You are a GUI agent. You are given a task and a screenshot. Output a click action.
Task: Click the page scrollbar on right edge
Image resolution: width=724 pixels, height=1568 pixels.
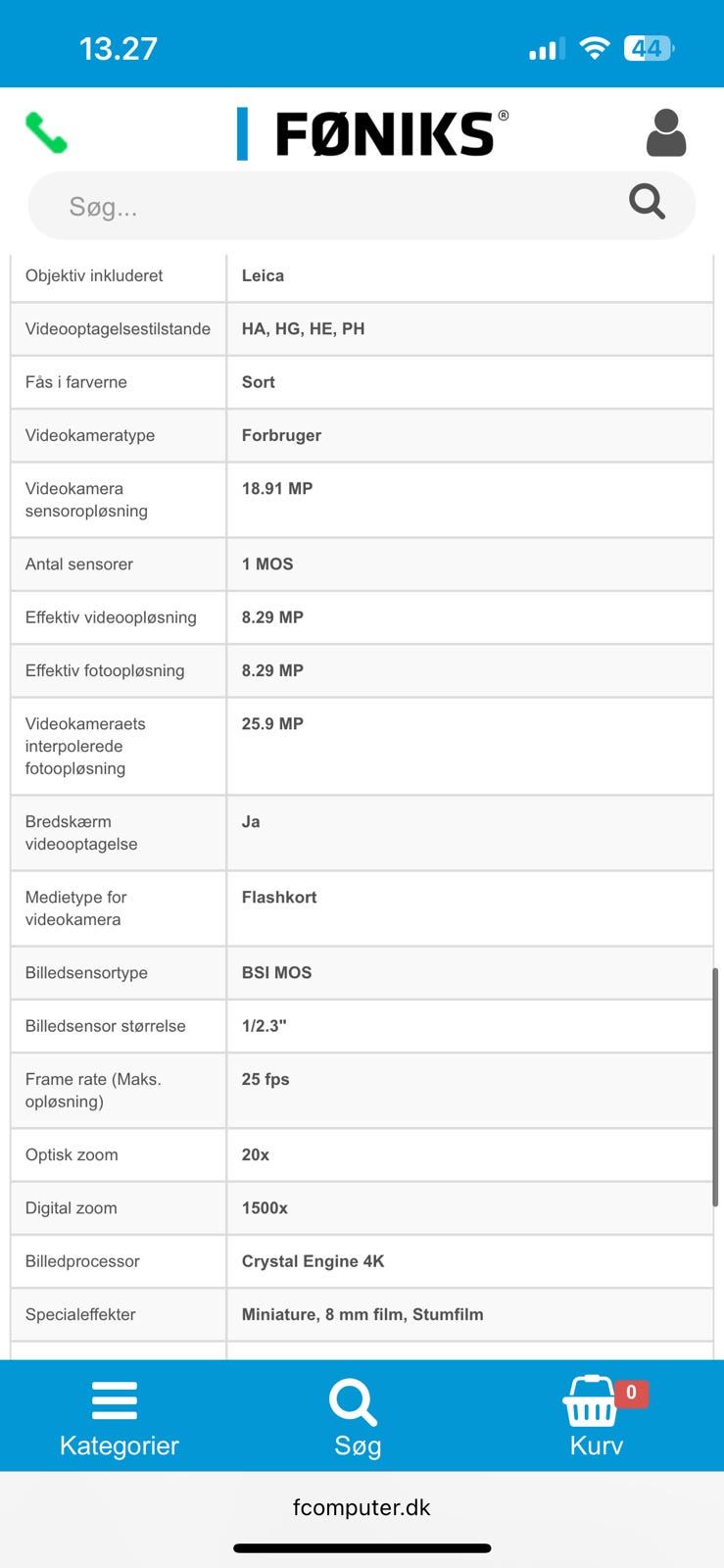pos(715,1088)
